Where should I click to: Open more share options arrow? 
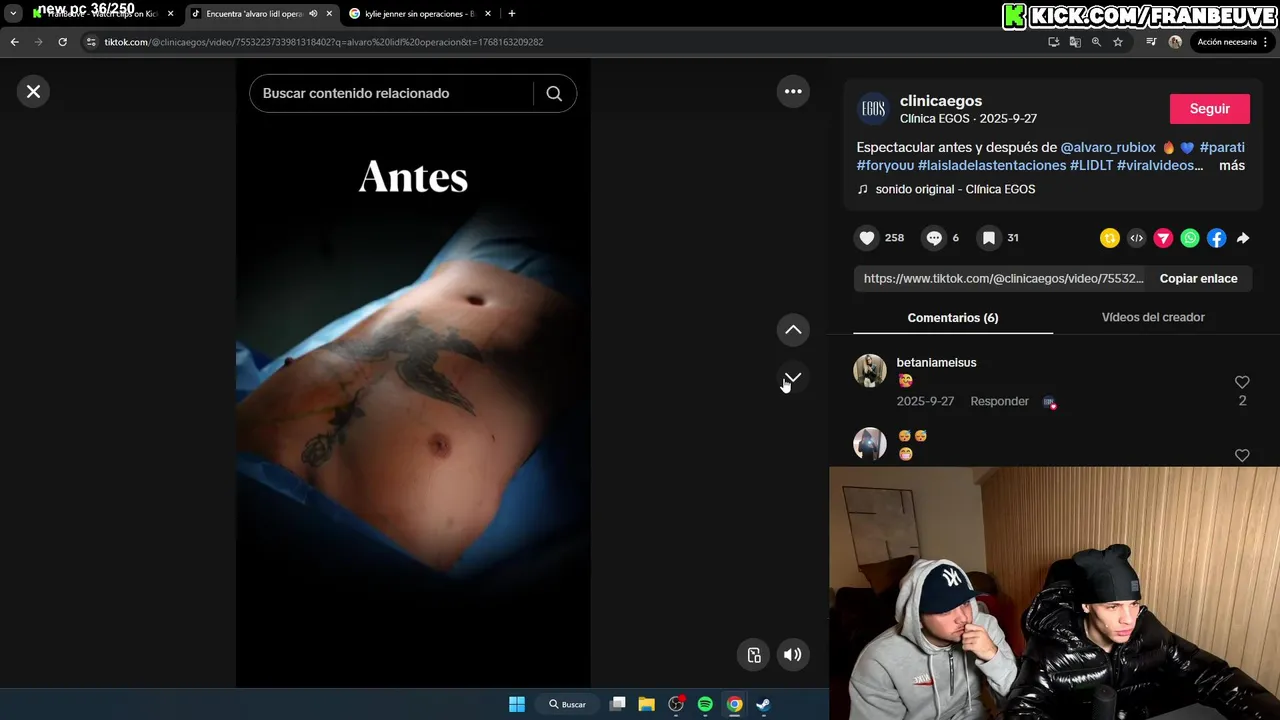pyautogui.click(x=1243, y=238)
